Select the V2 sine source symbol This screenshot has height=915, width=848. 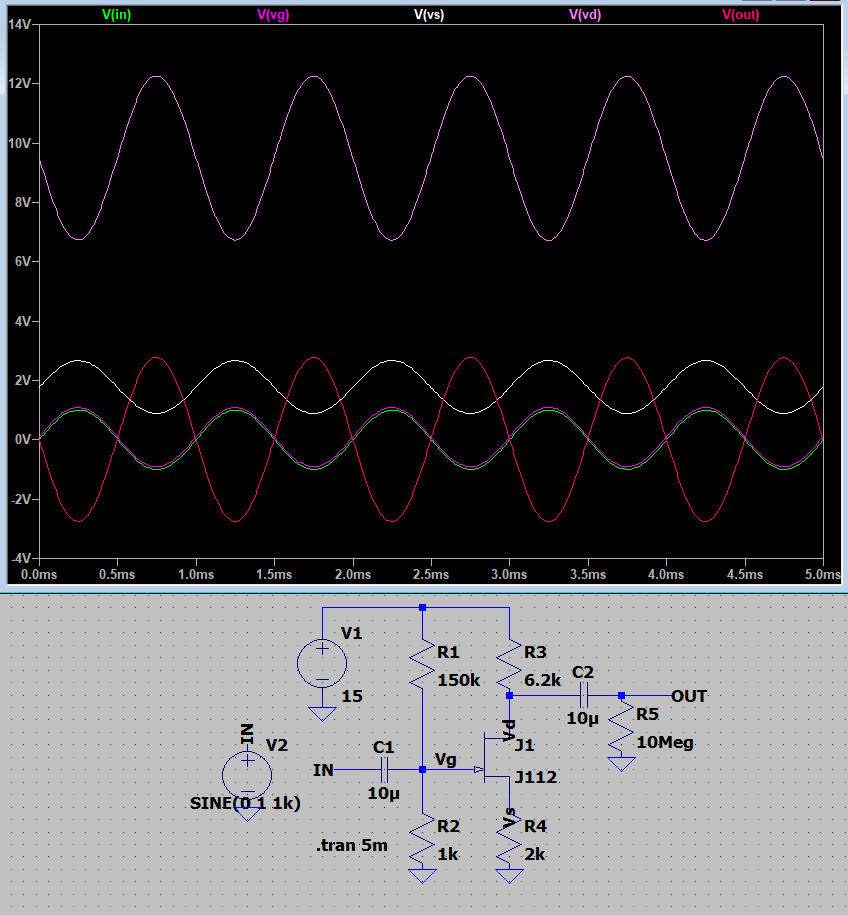pyautogui.click(x=246, y=775)
